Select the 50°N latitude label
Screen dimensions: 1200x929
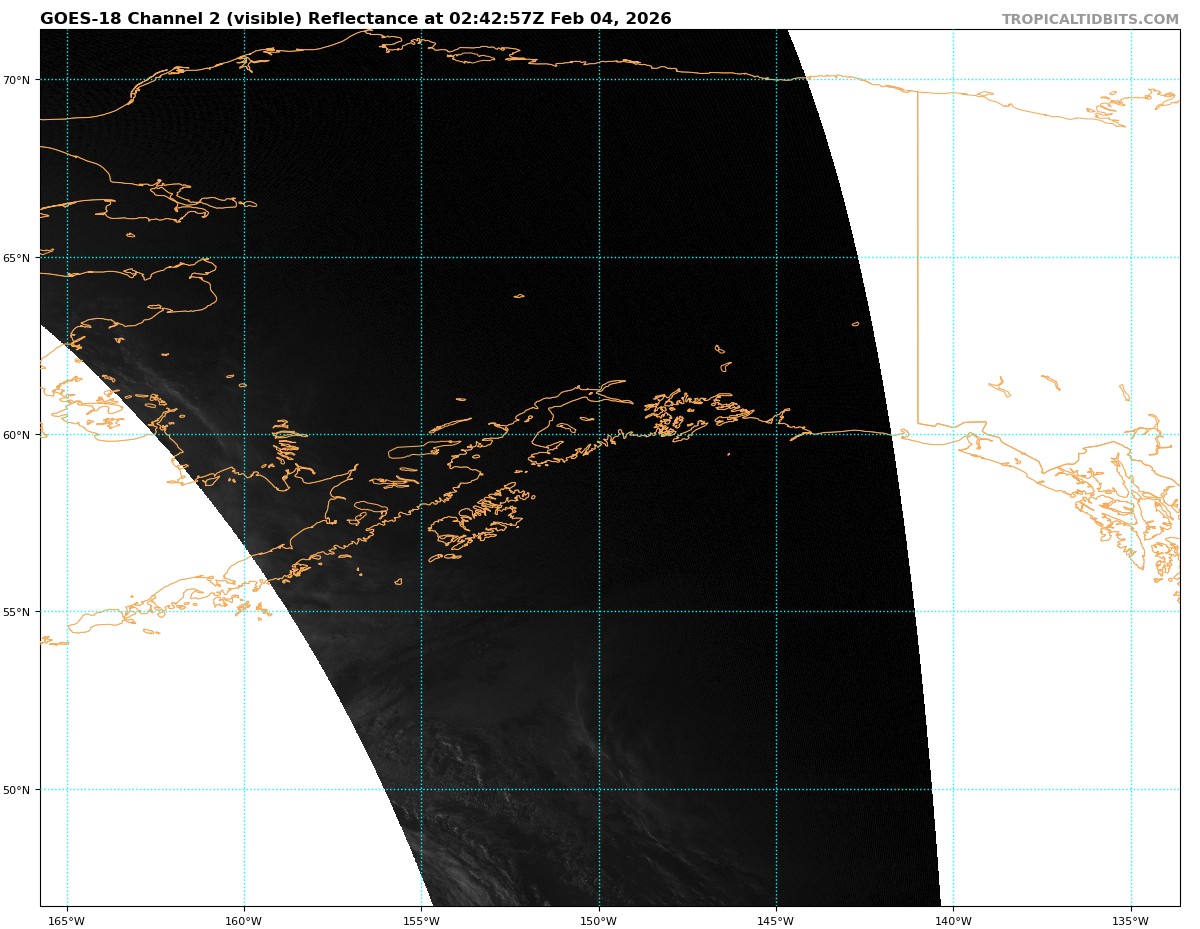click(21, 790)
